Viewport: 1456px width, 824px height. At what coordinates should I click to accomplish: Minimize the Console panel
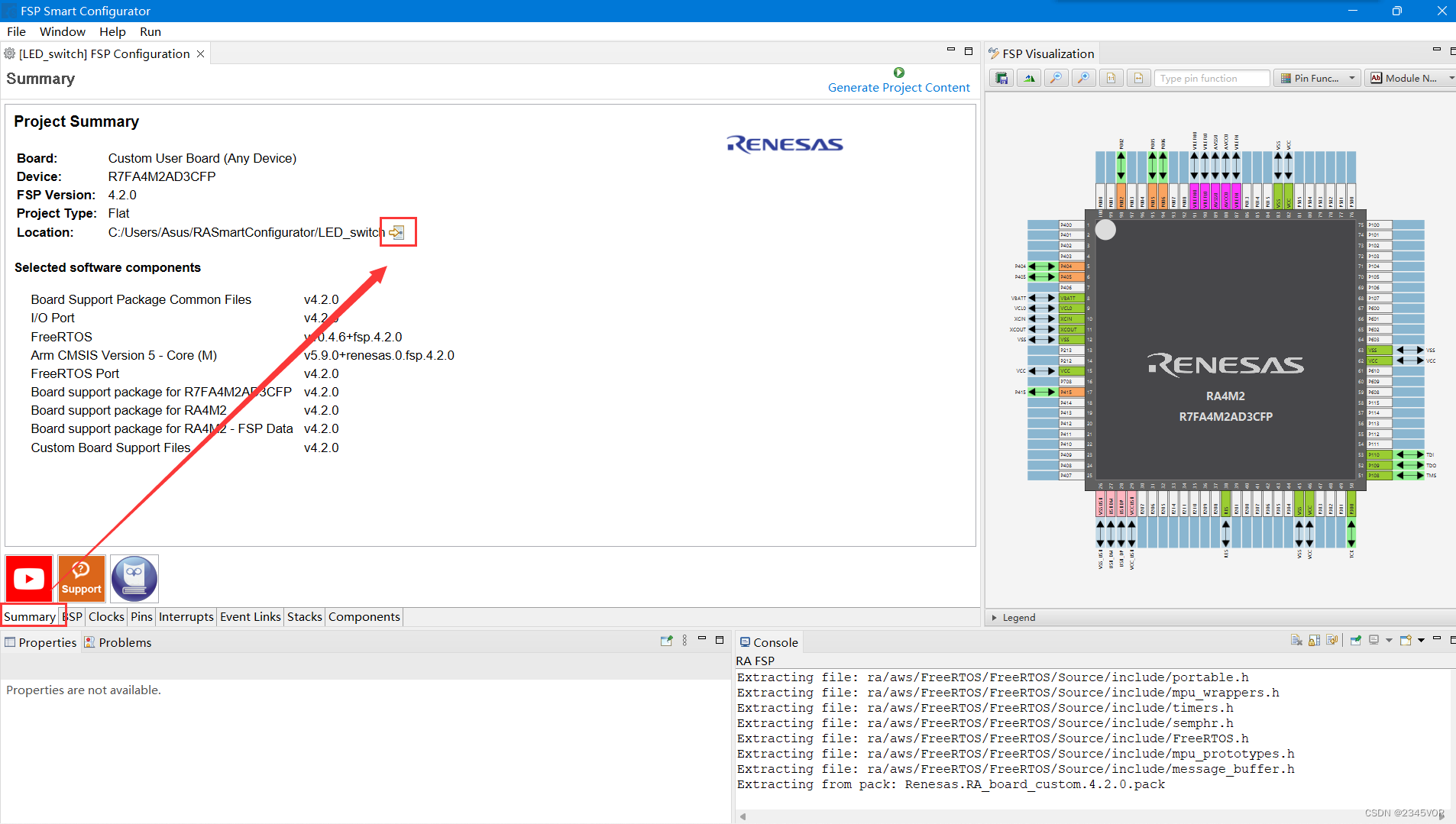1437,639
